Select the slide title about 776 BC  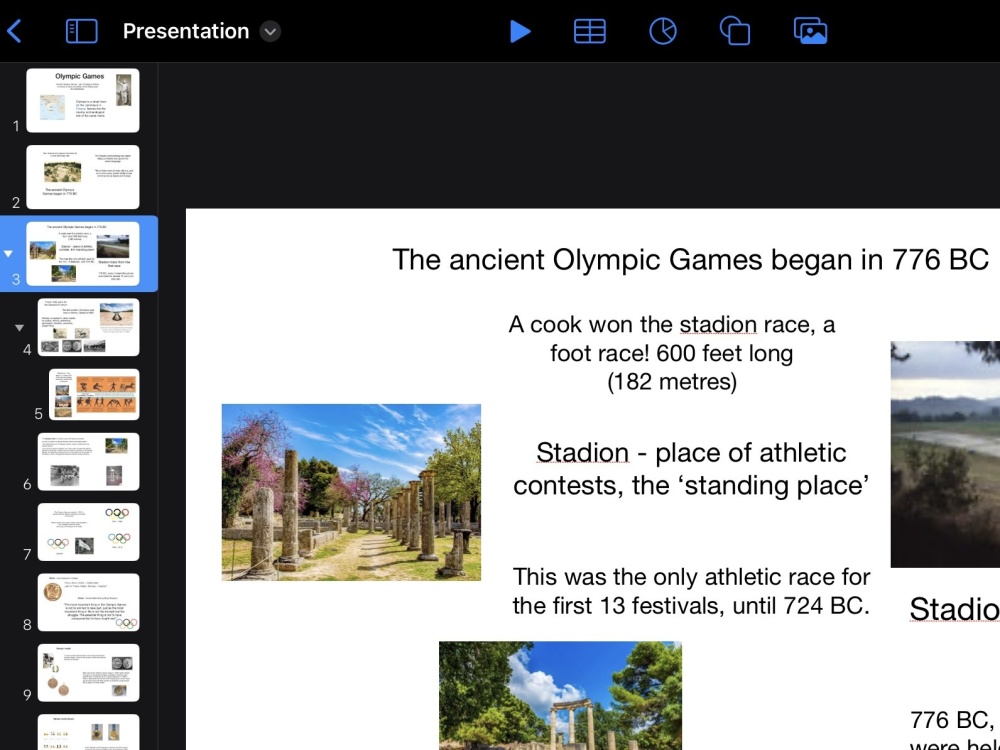pos(690,260)
